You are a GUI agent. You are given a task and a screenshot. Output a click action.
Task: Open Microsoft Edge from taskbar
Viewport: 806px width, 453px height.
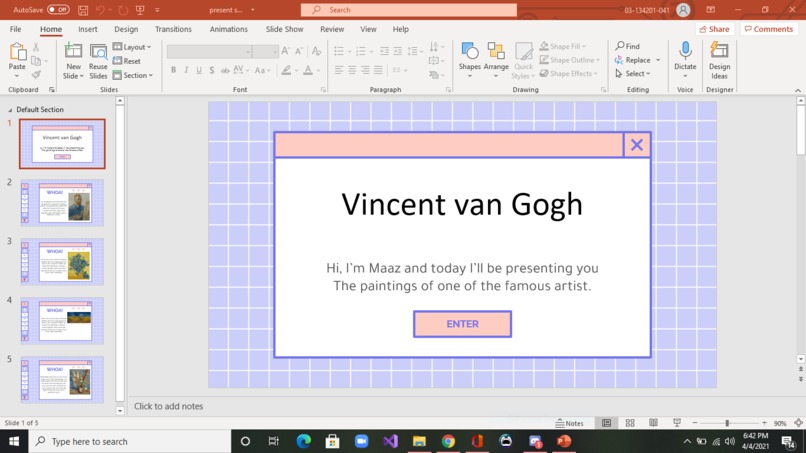(304, 441)
